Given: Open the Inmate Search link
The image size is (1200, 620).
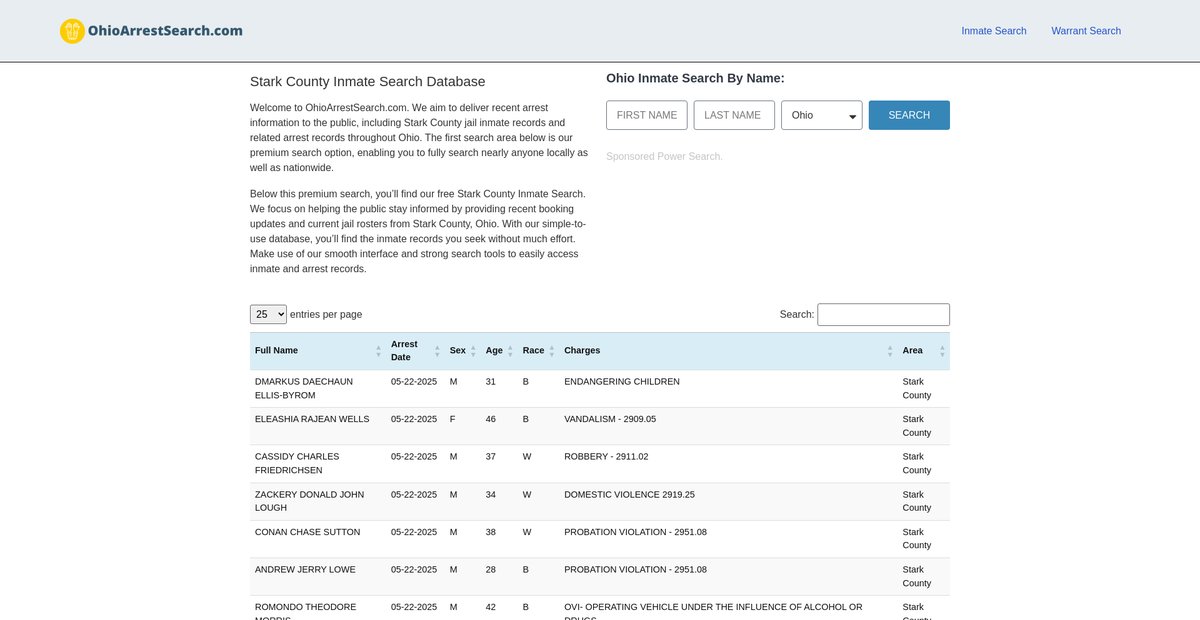Looking at the screenshot, I should point(994,31).
